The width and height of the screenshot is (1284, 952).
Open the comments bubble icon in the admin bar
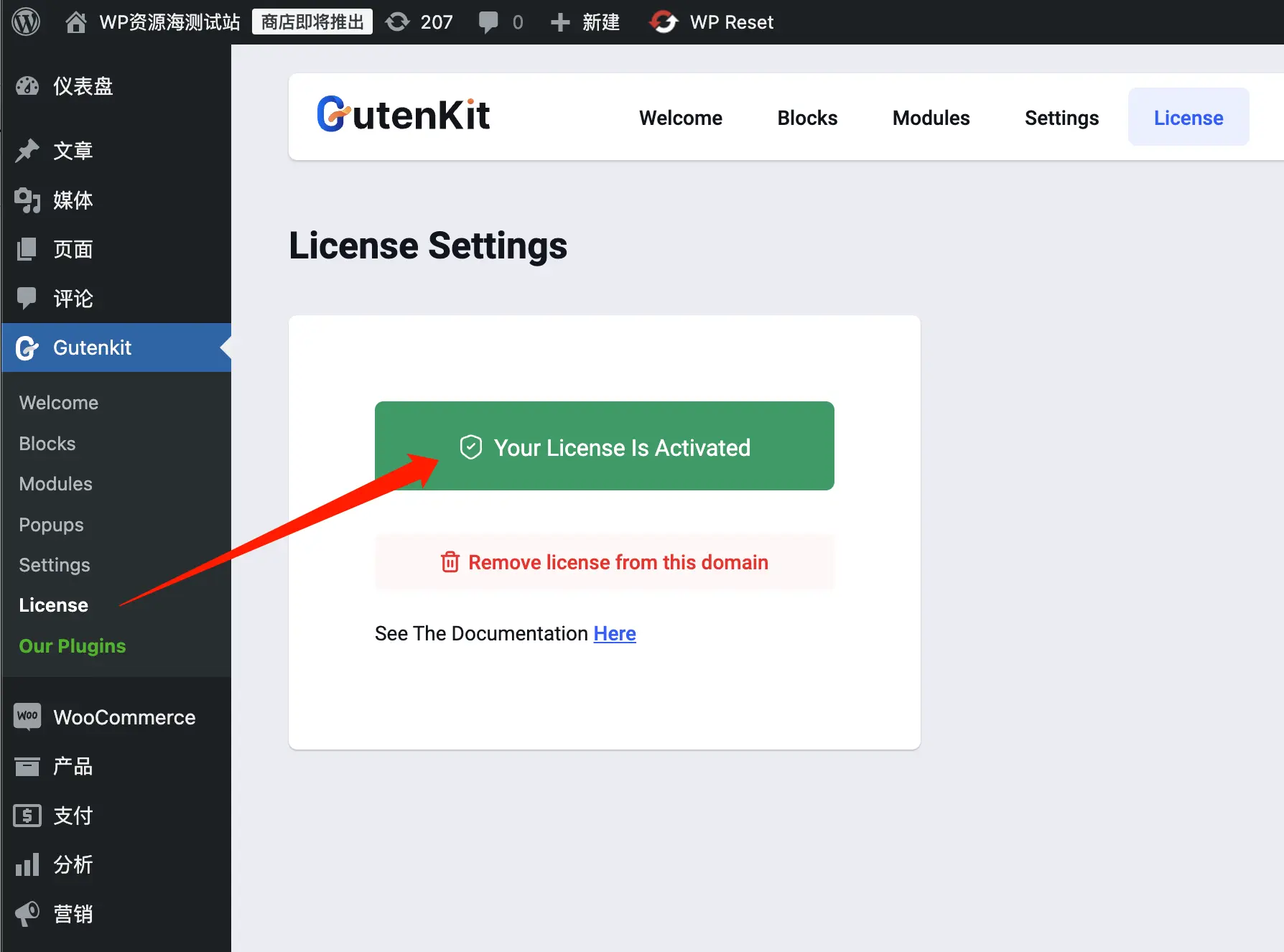coord(488,22)
